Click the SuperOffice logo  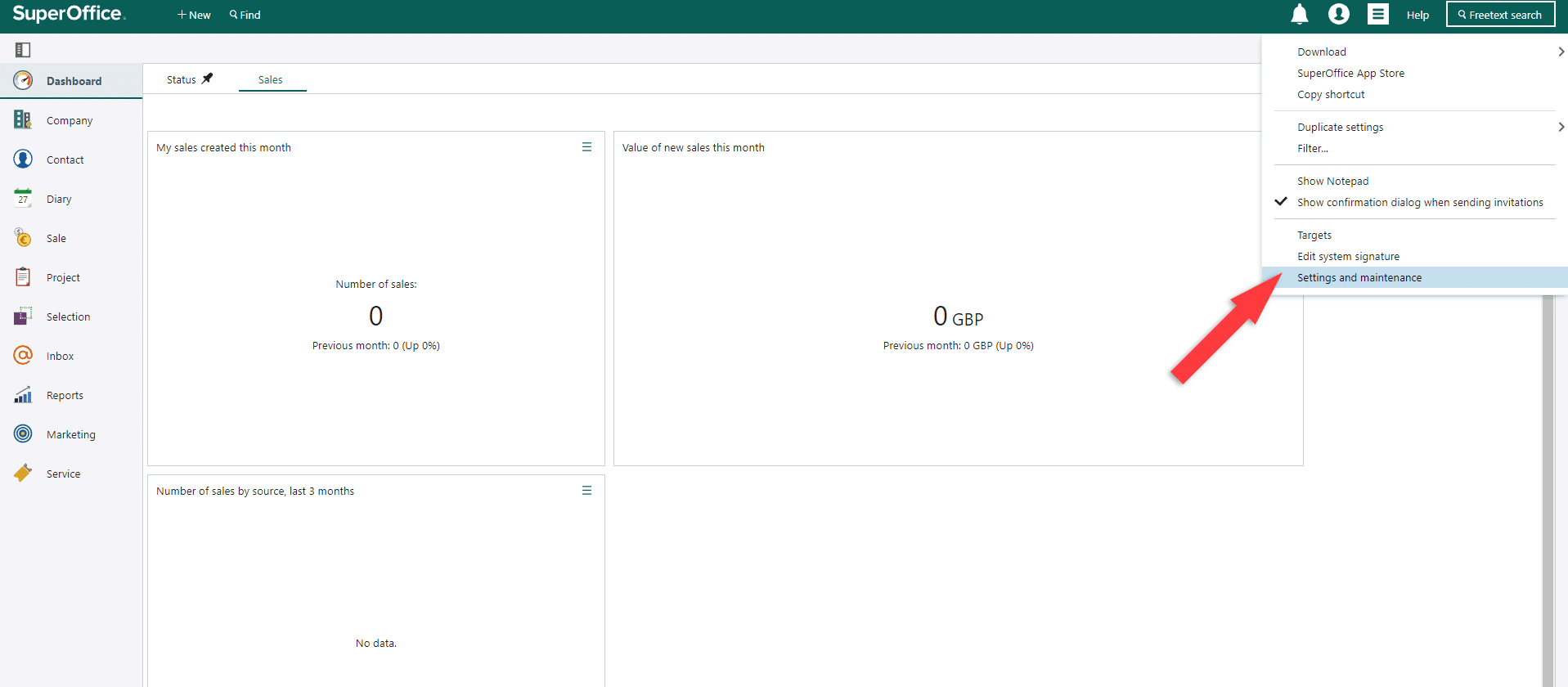coord(69,14)
